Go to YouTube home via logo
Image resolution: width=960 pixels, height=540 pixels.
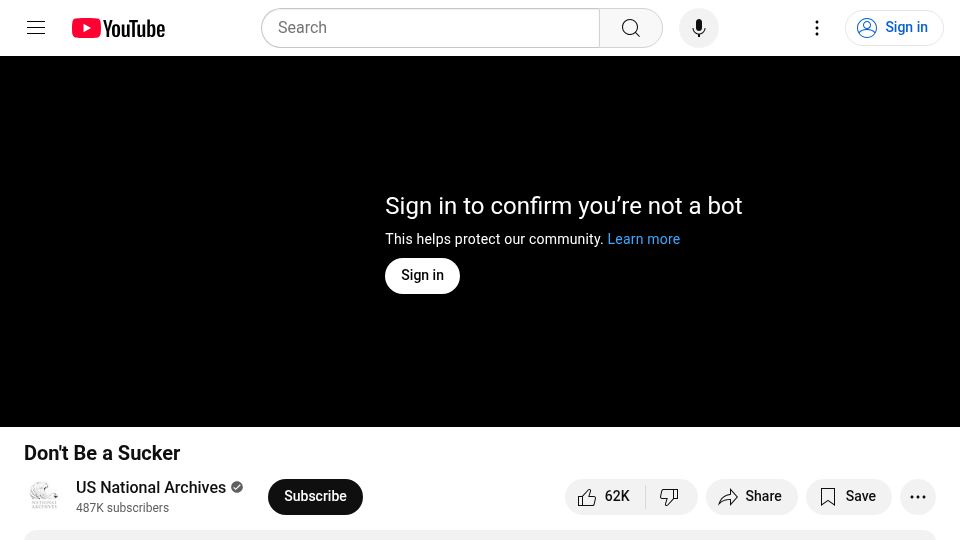[118, 28]
